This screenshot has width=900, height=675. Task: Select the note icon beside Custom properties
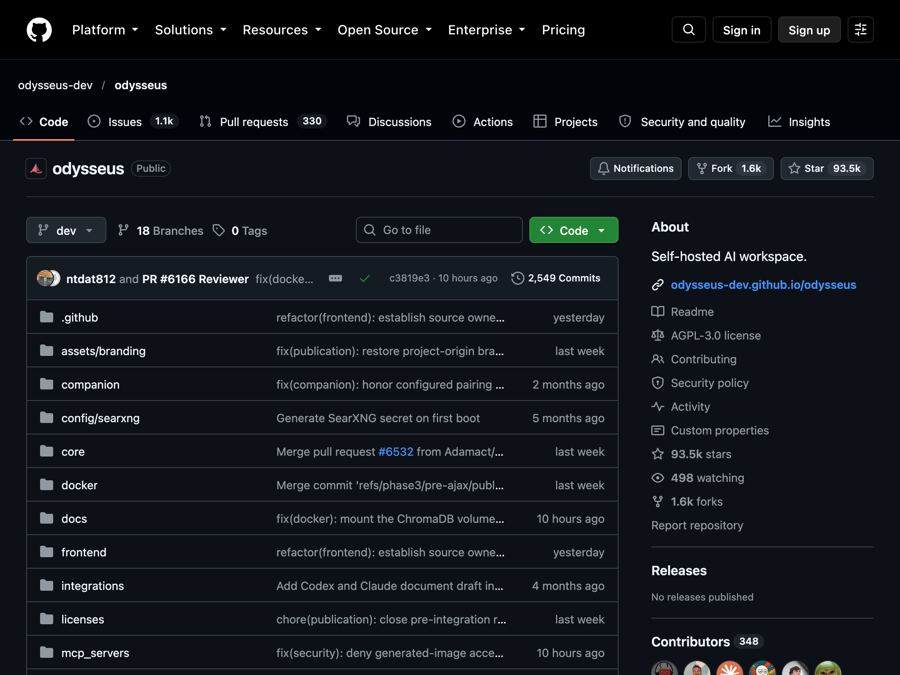pyautogui.click(x=658, y=430)
